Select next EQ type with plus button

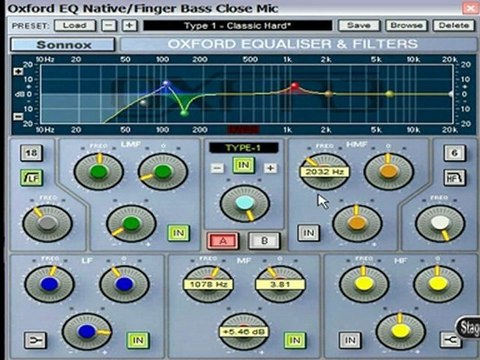click(270, 168)
